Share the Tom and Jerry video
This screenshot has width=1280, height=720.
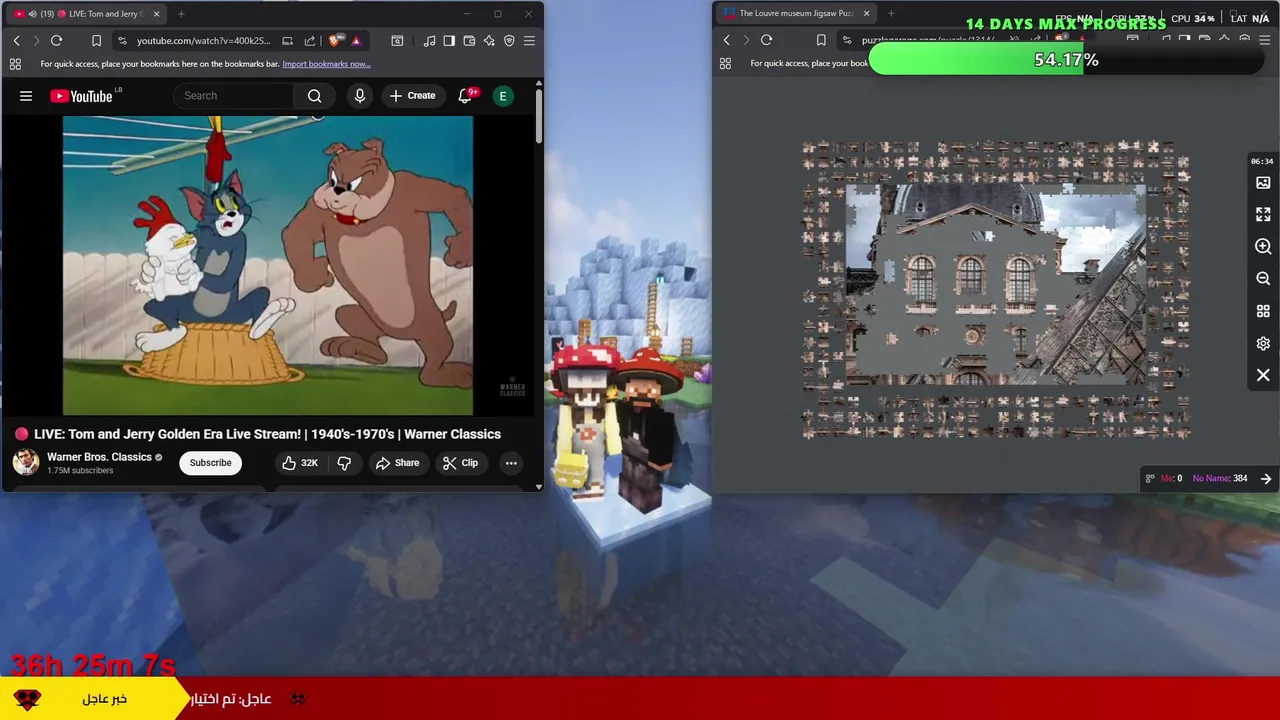(397, 463)
